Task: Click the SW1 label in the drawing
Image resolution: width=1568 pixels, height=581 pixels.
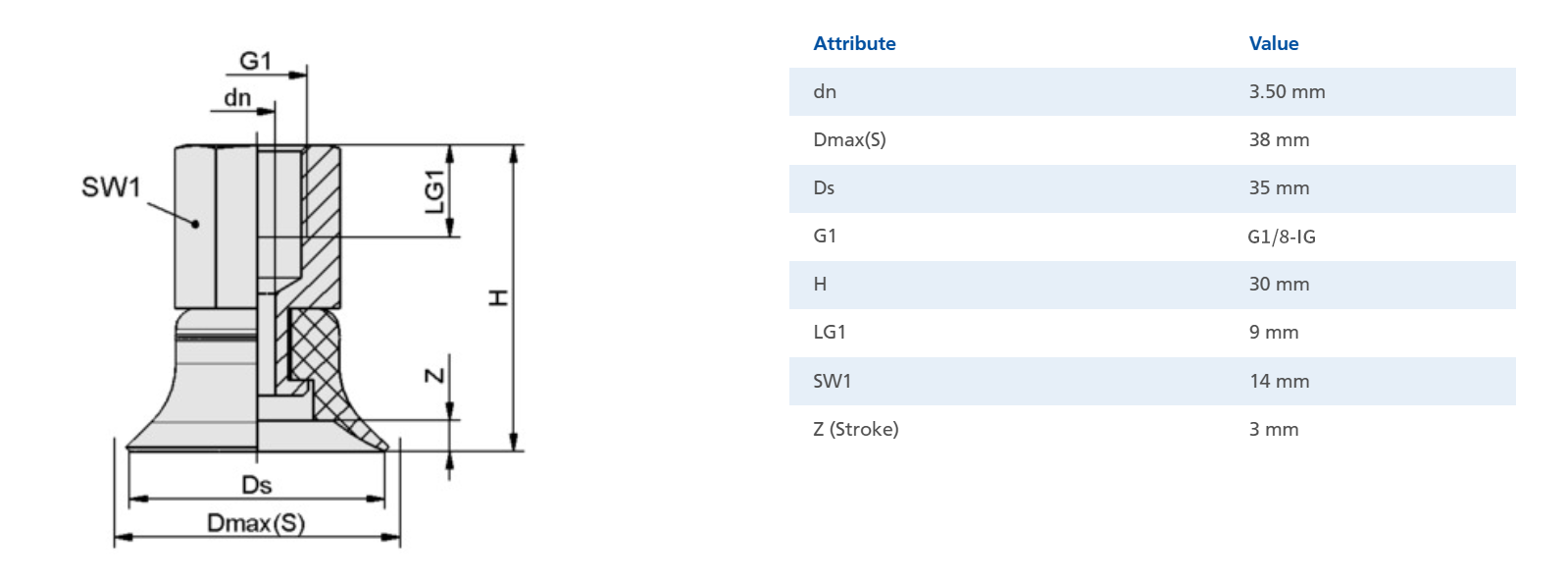Action: click(x=111, y=186)
